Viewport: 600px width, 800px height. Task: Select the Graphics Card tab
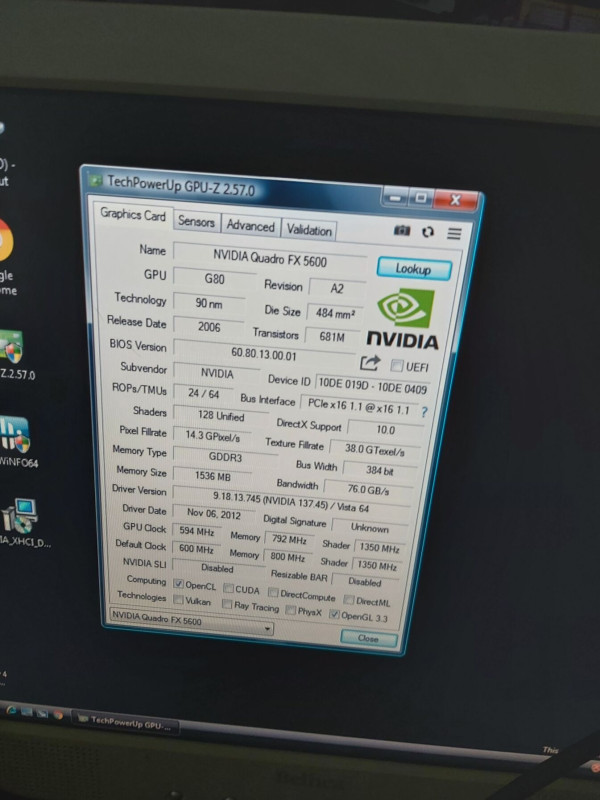pyautogui.click(x=133, y=215)
